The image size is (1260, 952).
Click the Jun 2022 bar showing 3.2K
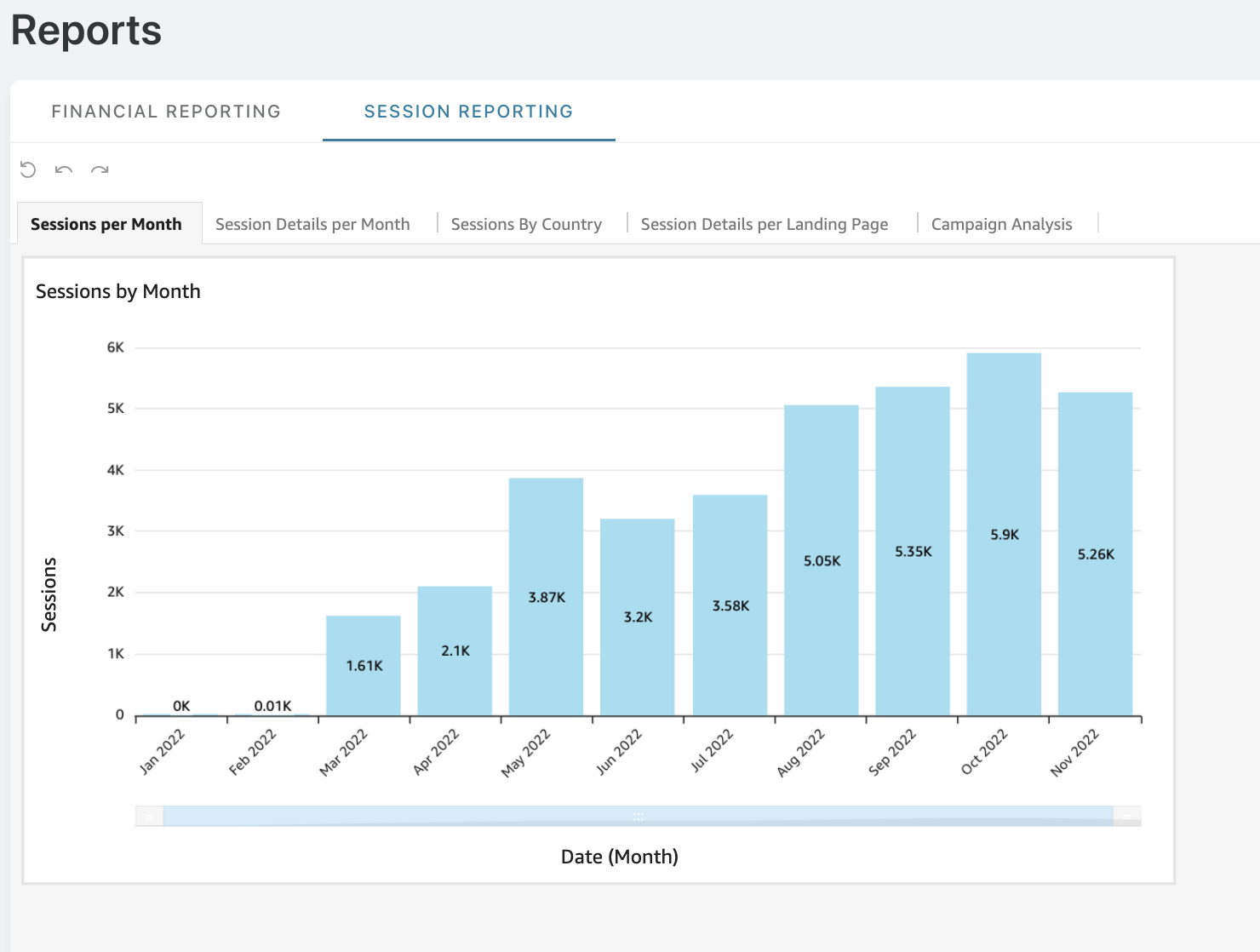tap(638, 617)
